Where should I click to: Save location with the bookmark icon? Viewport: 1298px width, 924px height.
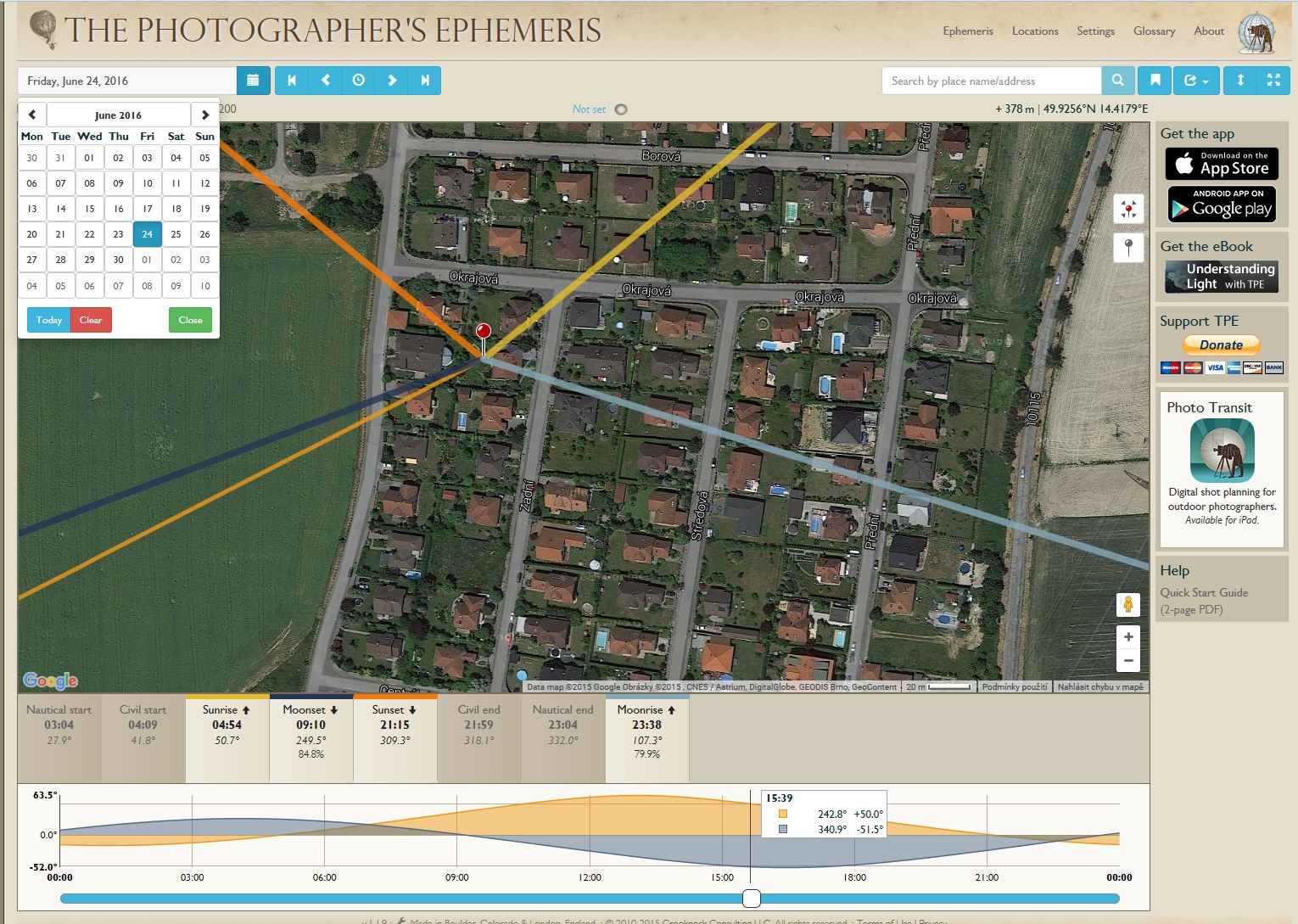(1155, 81)
